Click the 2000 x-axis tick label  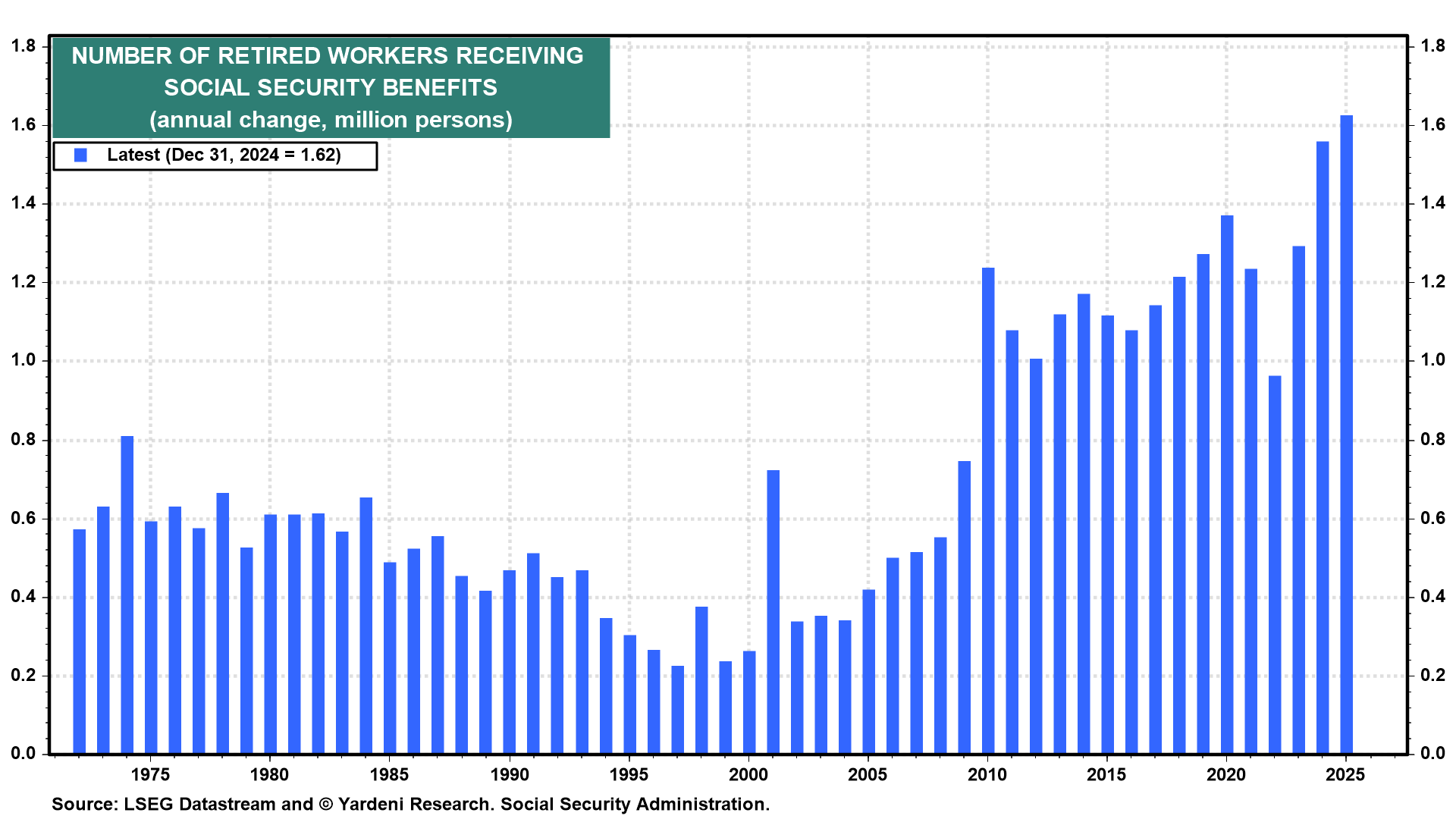coord(749,774)
